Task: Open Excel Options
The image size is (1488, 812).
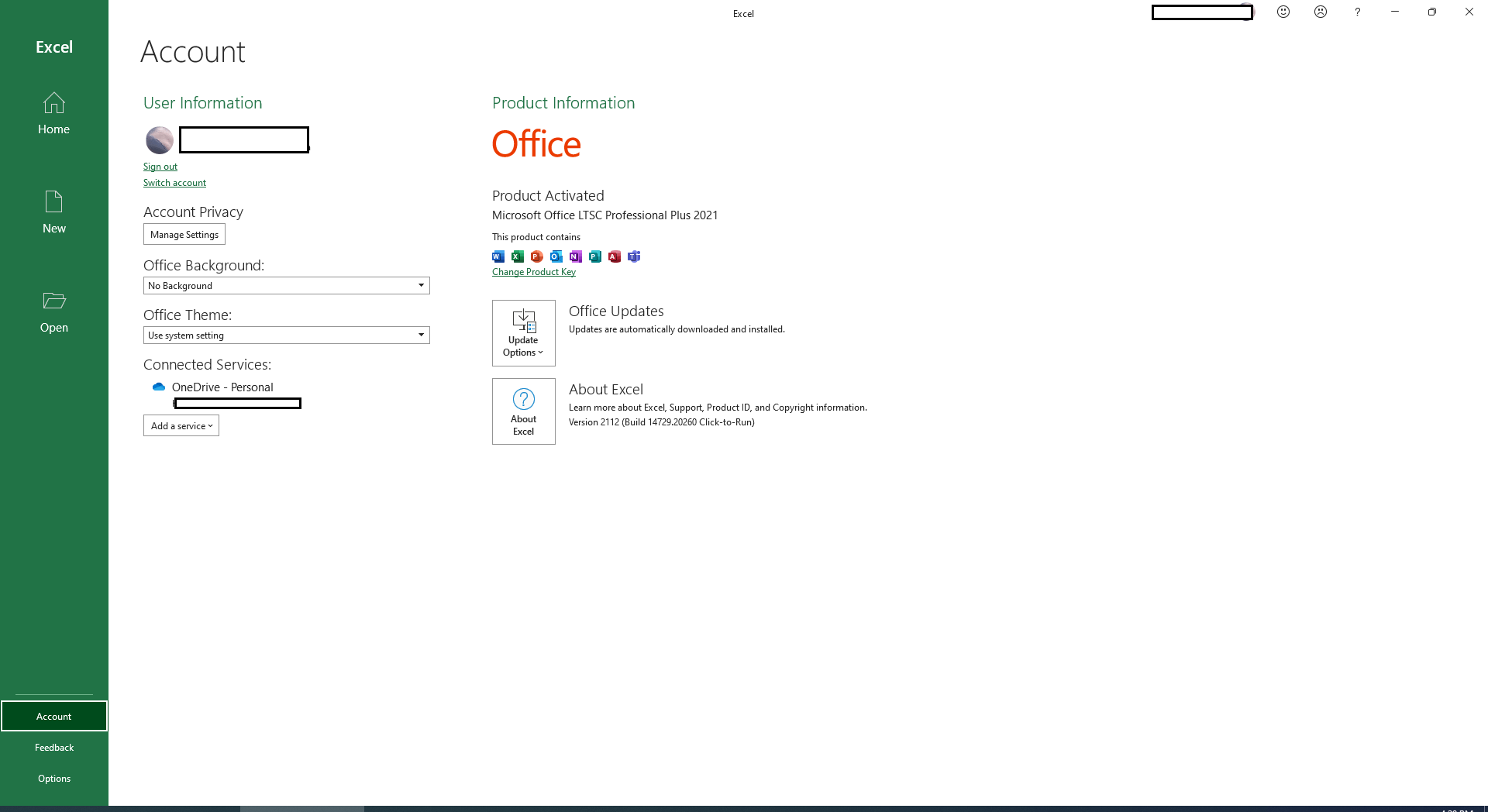Action: (54, 779)
